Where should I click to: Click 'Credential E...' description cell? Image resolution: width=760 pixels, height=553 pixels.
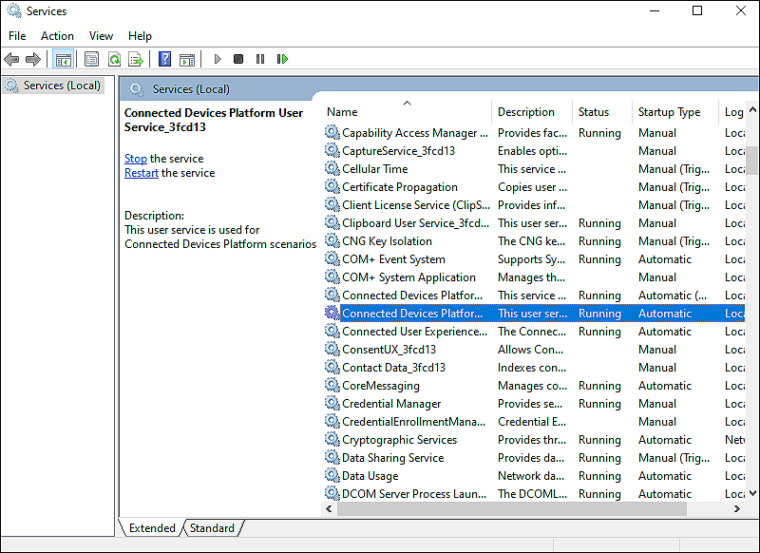[532, 422]
